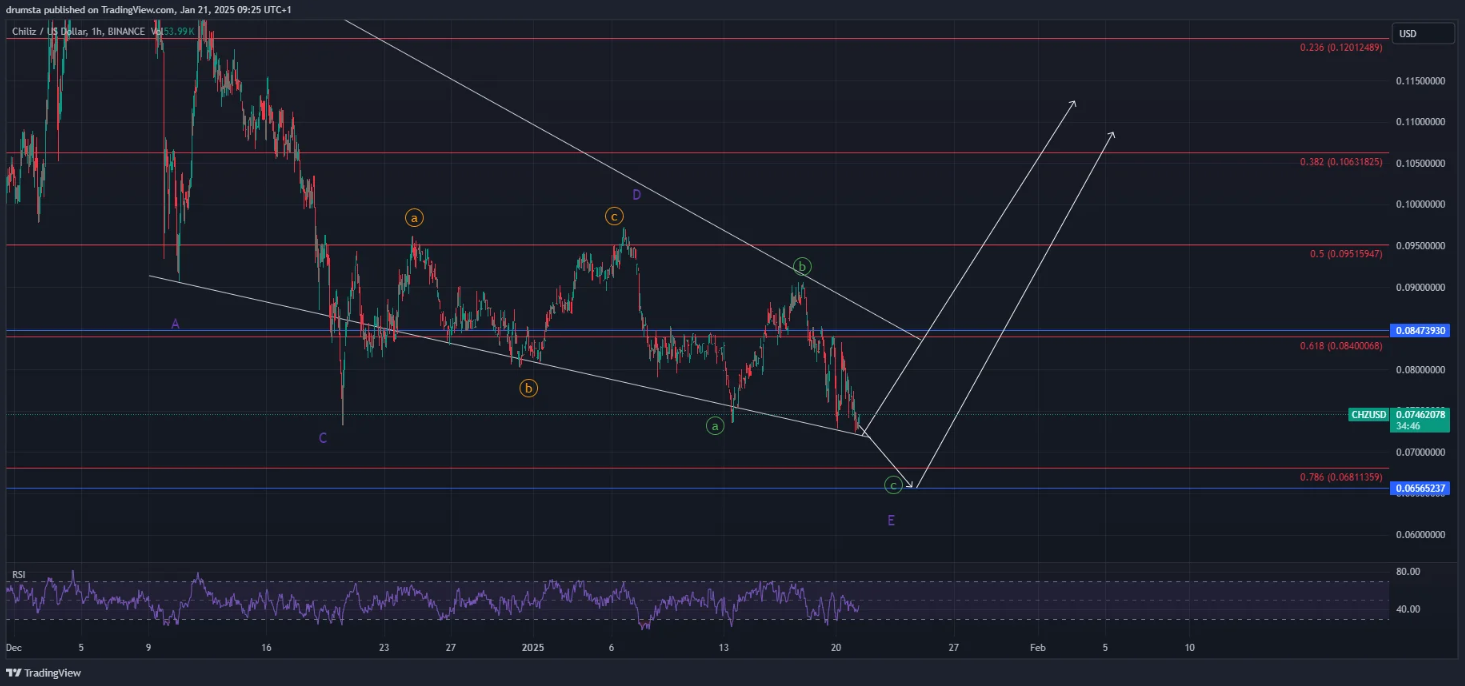Click the 34:46 bar countdown timer
Image resolution: width=1465 pixels, height=686 pixels.
coord(1406,425)
